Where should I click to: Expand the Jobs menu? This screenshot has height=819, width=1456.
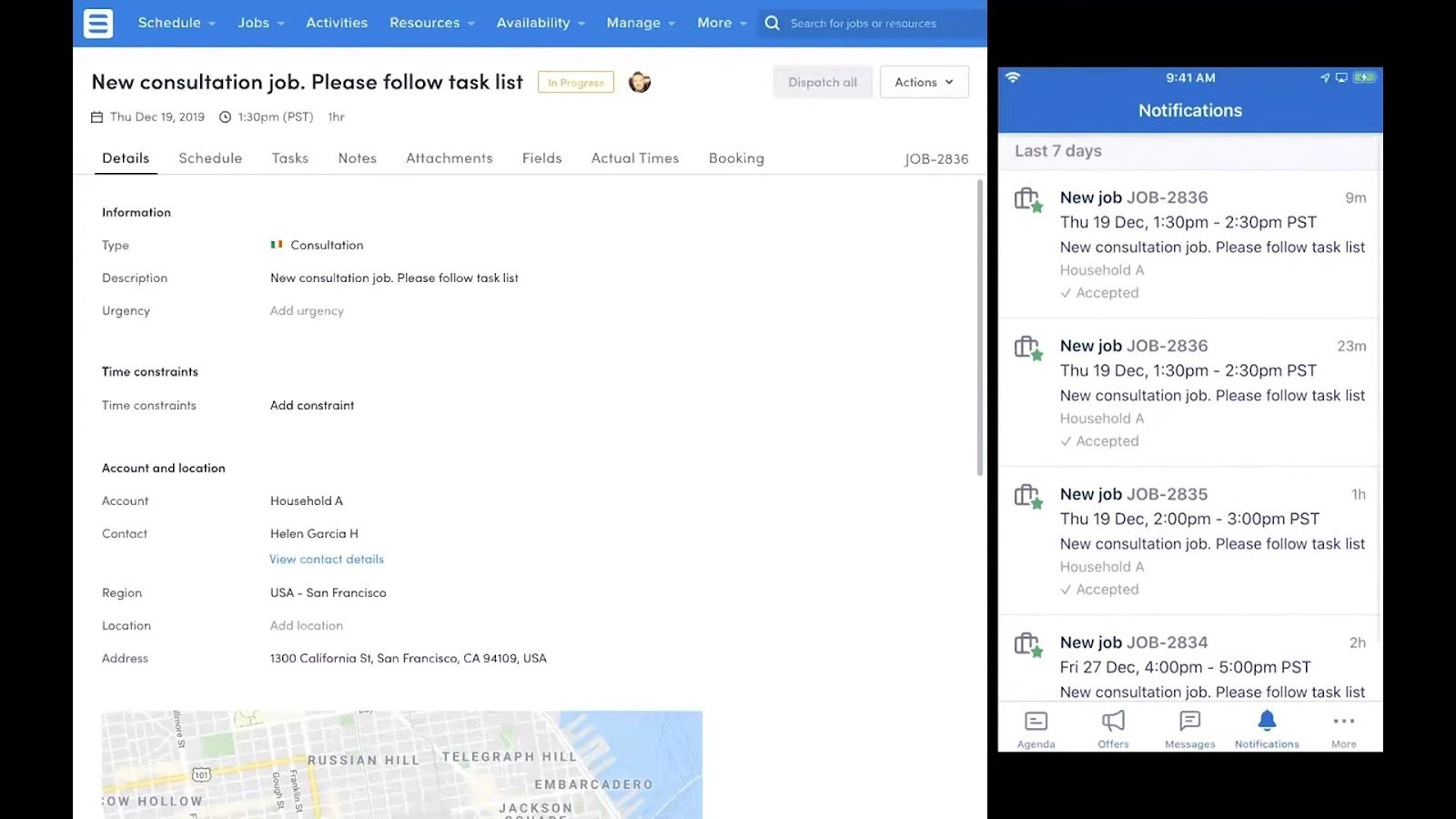tap(261, 23)
